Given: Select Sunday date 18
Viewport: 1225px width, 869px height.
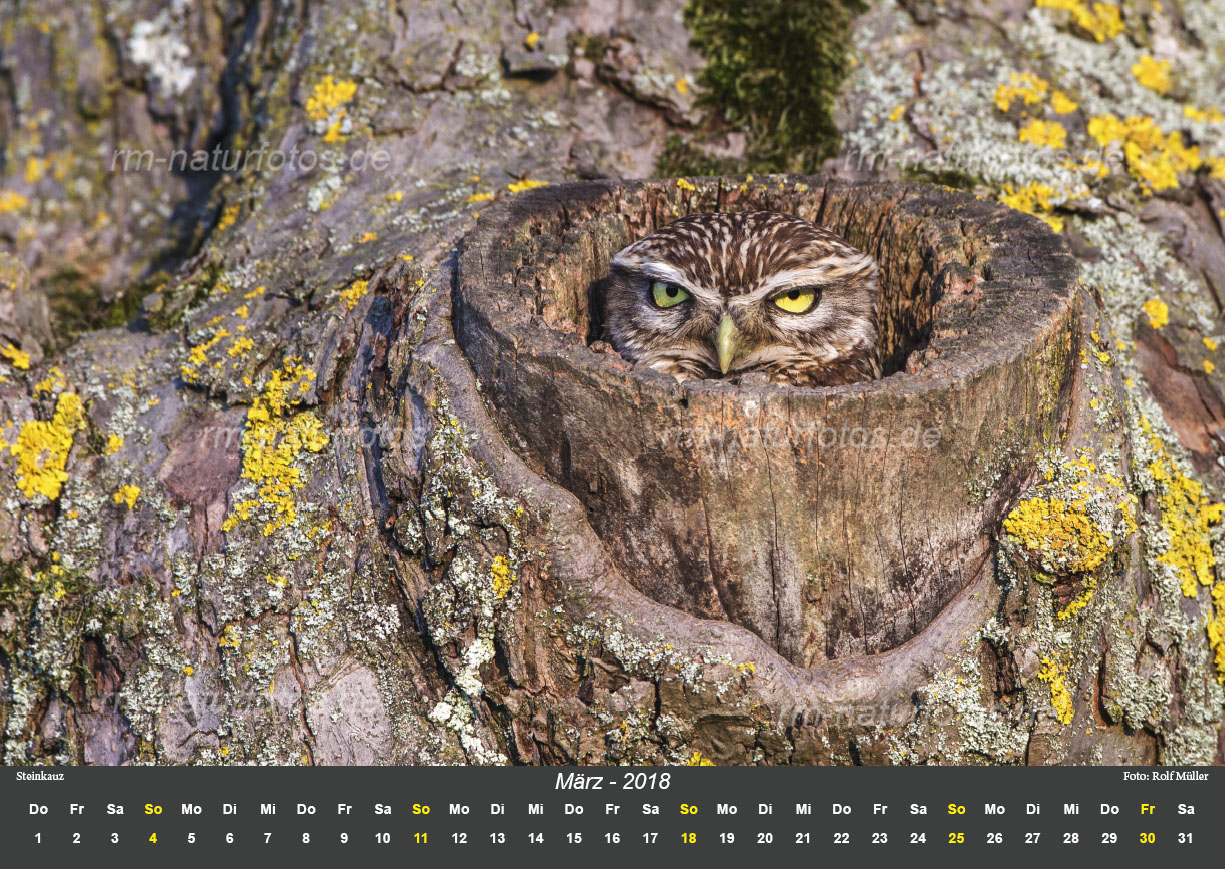Looking at the screenshot, I should (688, 840).
